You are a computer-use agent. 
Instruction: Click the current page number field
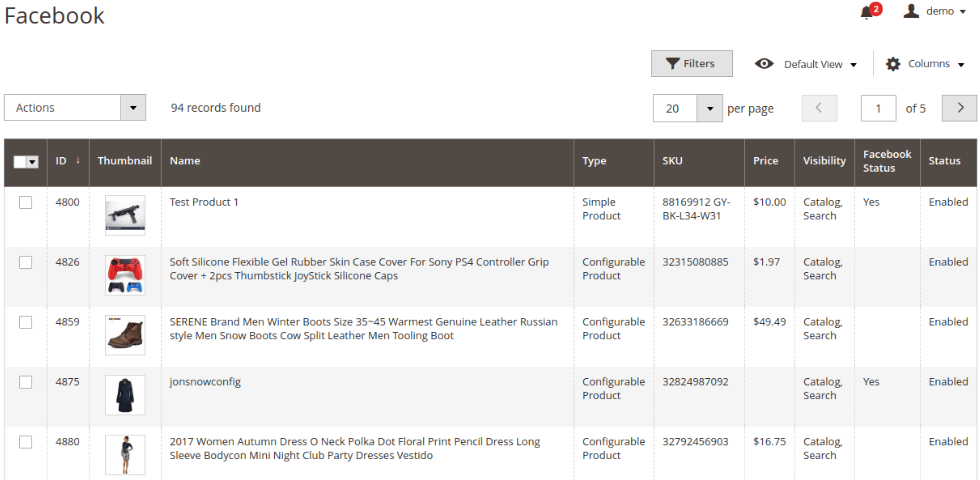tap(878, 108)
